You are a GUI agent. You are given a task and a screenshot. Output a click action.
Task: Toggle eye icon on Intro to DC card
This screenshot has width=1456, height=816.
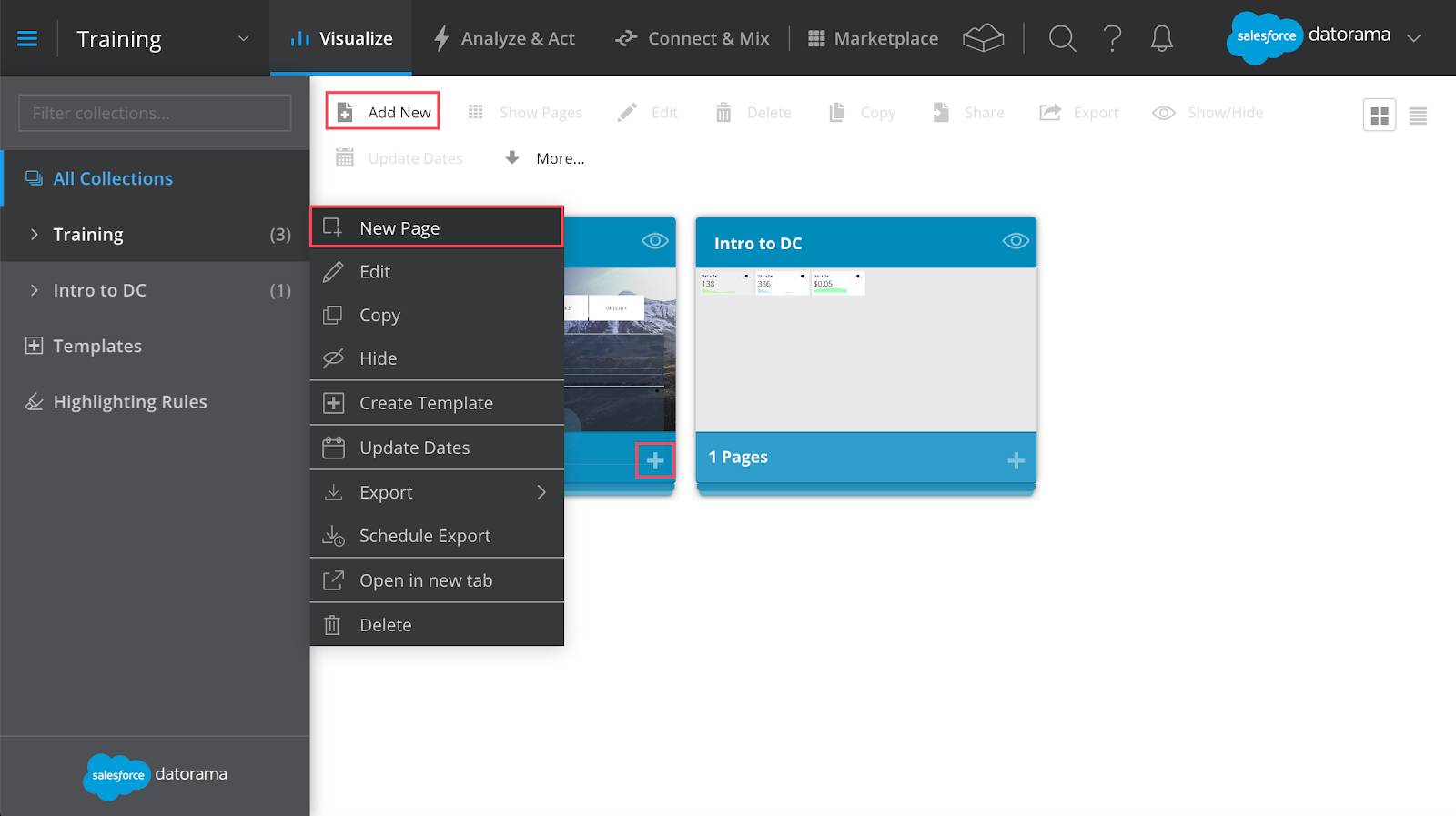[1016, 241]
